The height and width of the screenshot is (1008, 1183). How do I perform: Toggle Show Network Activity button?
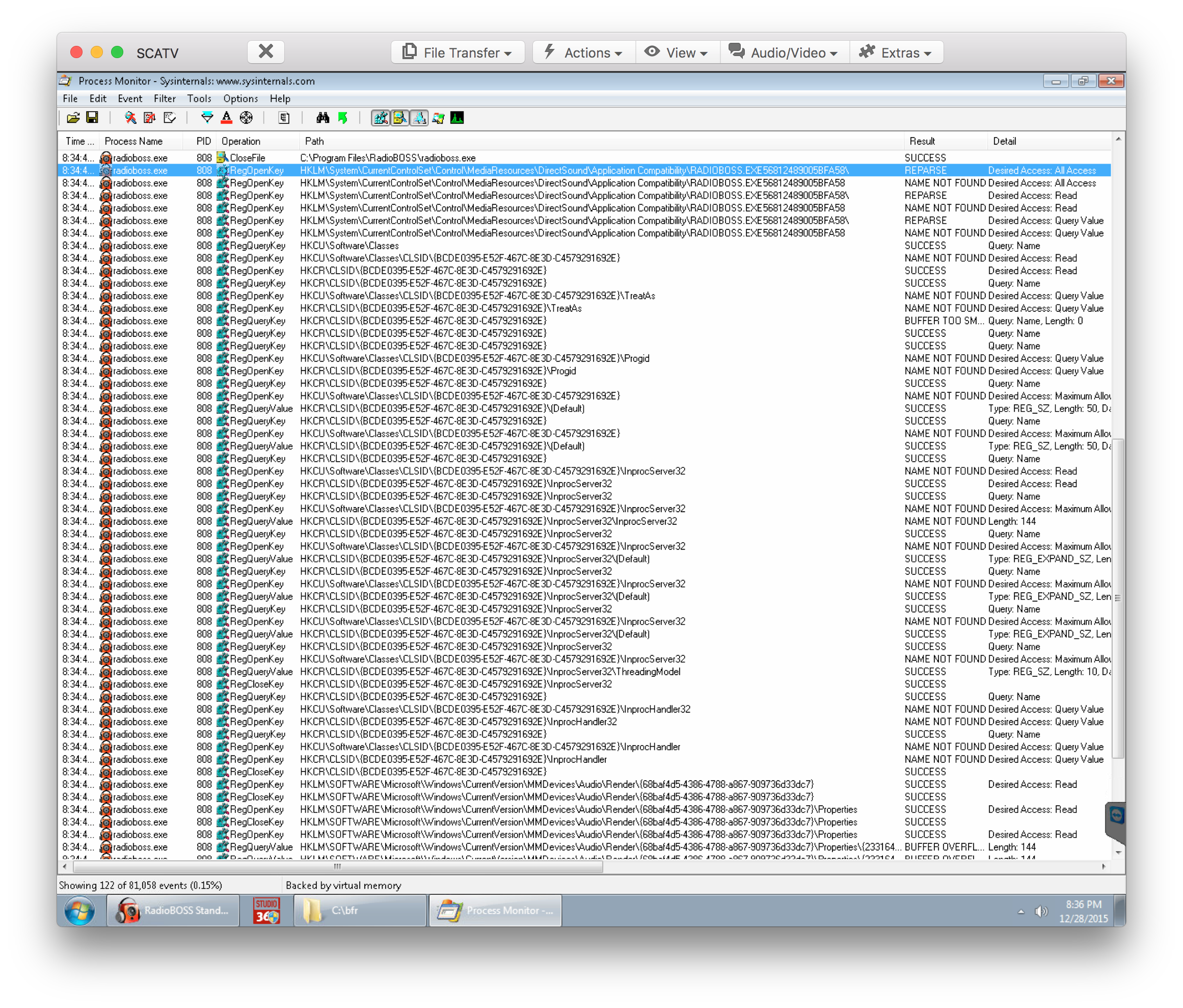click(x=420, y=118)
